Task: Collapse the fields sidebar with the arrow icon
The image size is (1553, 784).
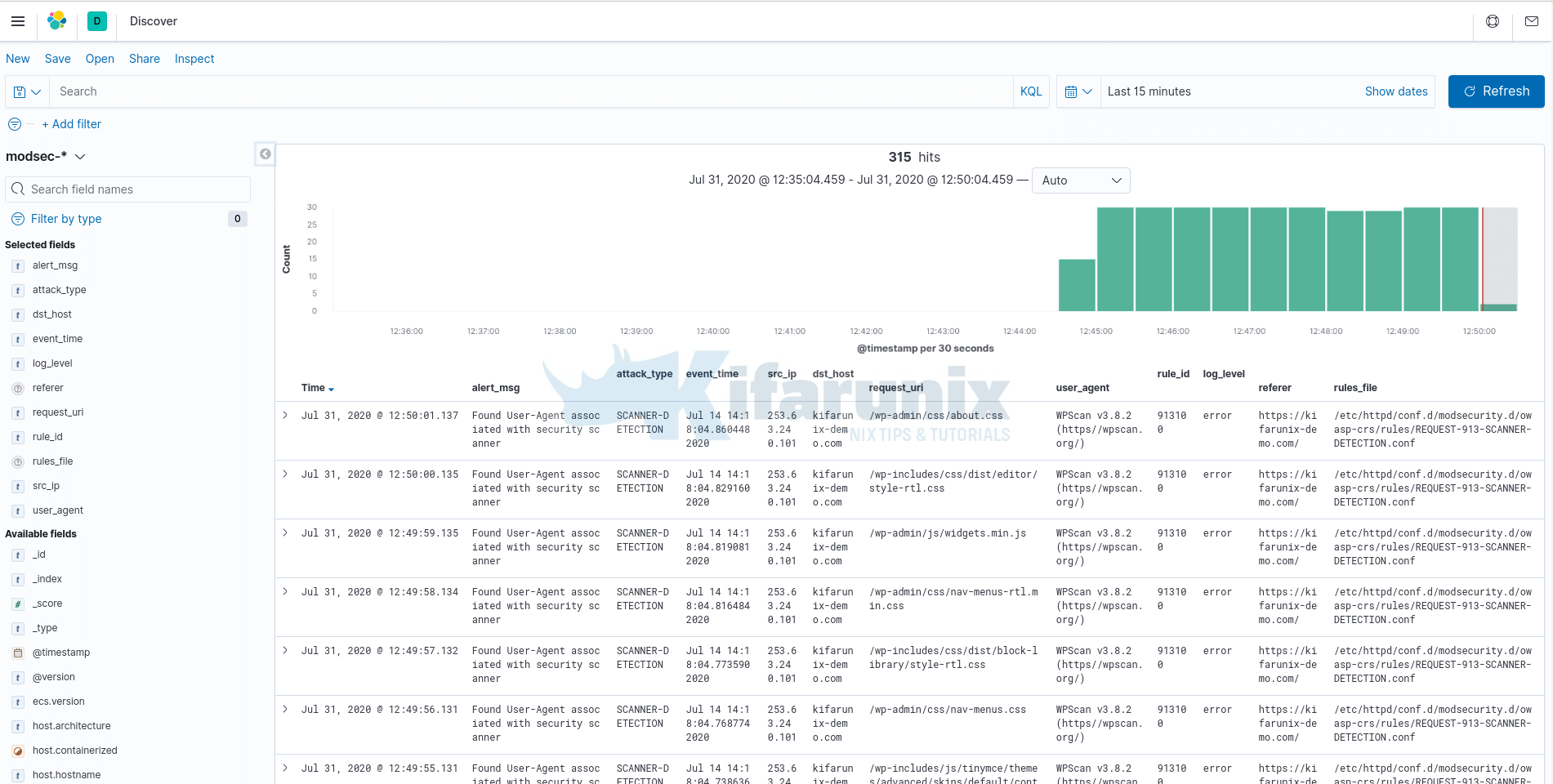Action: 265,154
